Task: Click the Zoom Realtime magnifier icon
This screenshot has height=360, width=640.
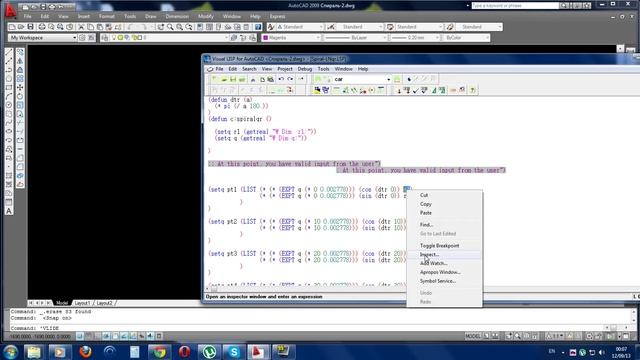Action: 170,27
